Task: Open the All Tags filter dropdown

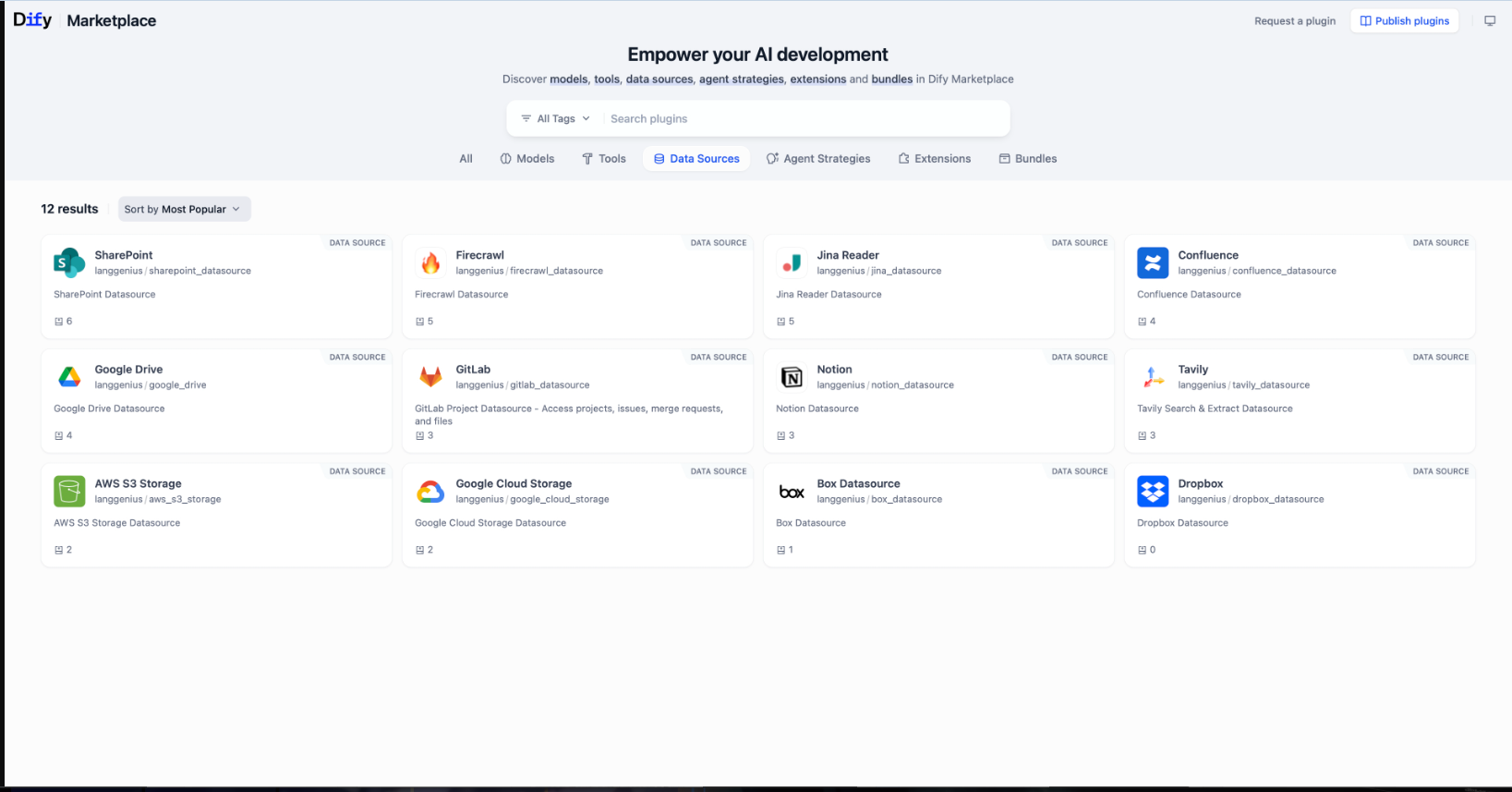Action: coord(555,118)
